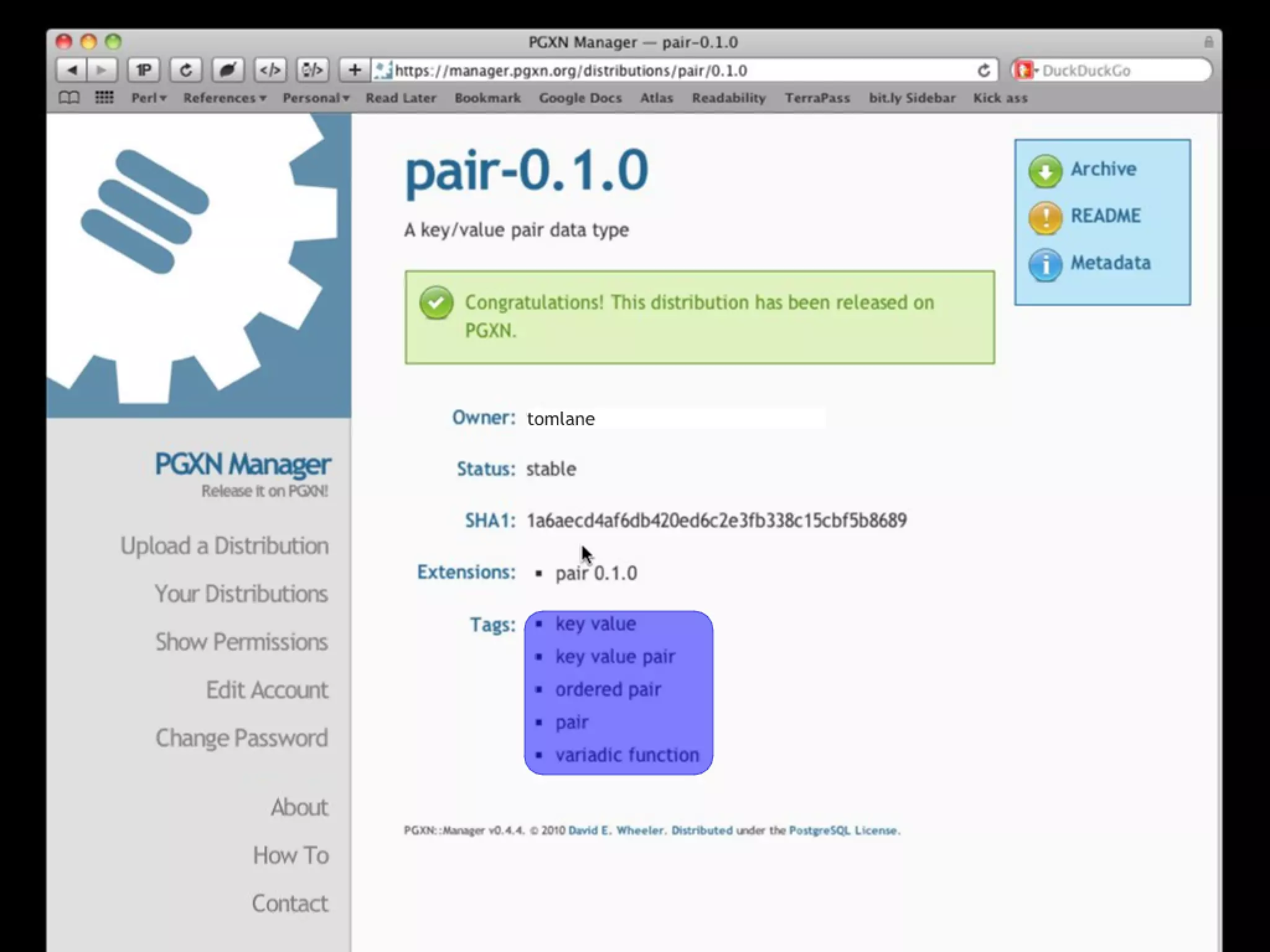Screen dimensions: 1270x952
Task: Open the How To page
Action: 290,855
